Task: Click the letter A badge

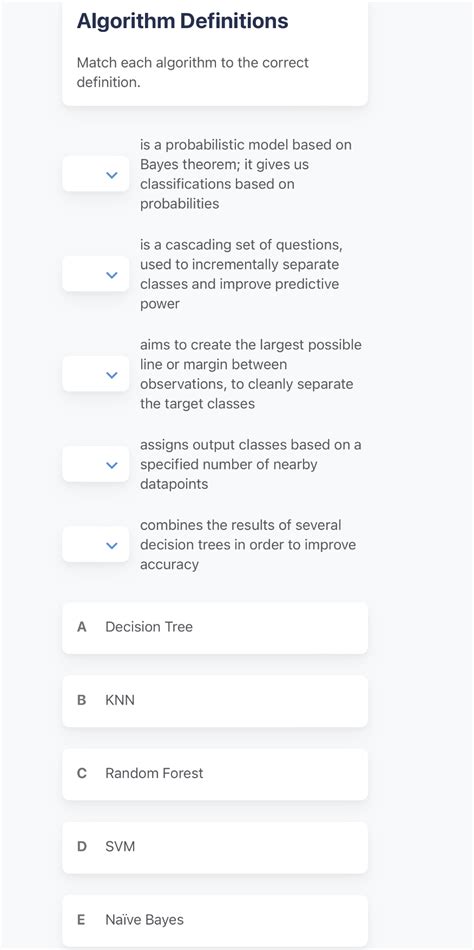Action: click(x=82, y=627)
